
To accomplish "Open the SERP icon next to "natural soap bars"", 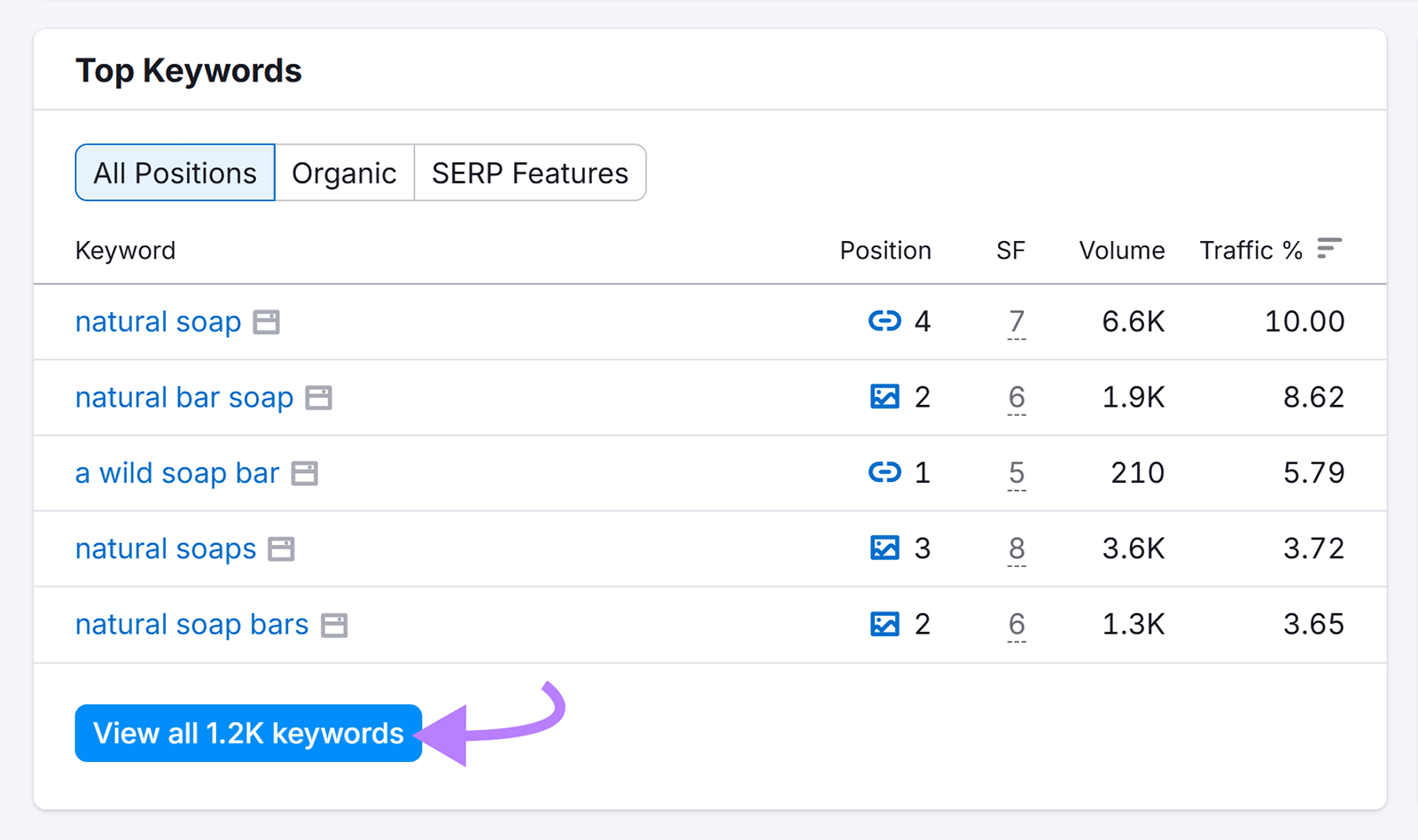I will tap(334, 625).
